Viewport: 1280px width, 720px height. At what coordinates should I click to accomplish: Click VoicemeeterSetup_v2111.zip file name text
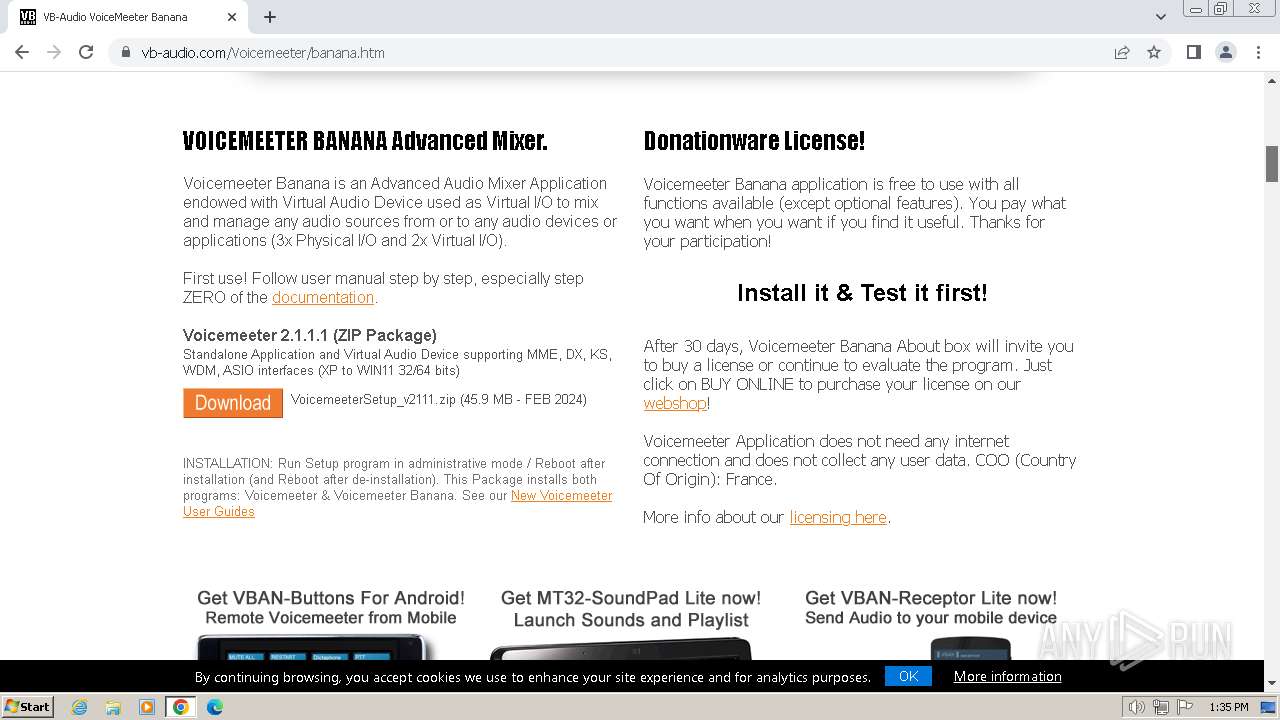(373, 399)
